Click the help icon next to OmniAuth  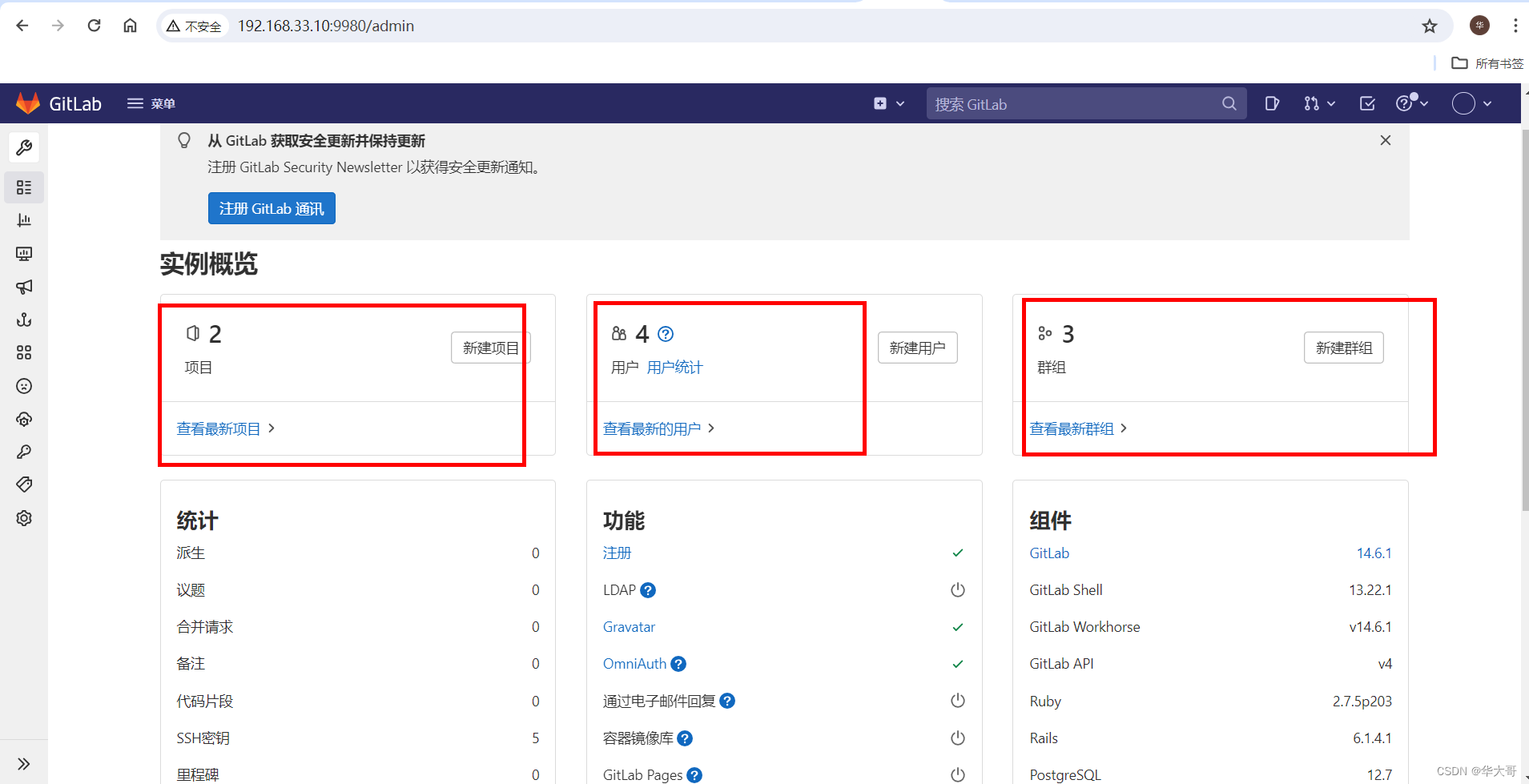[x=678, y=664]
